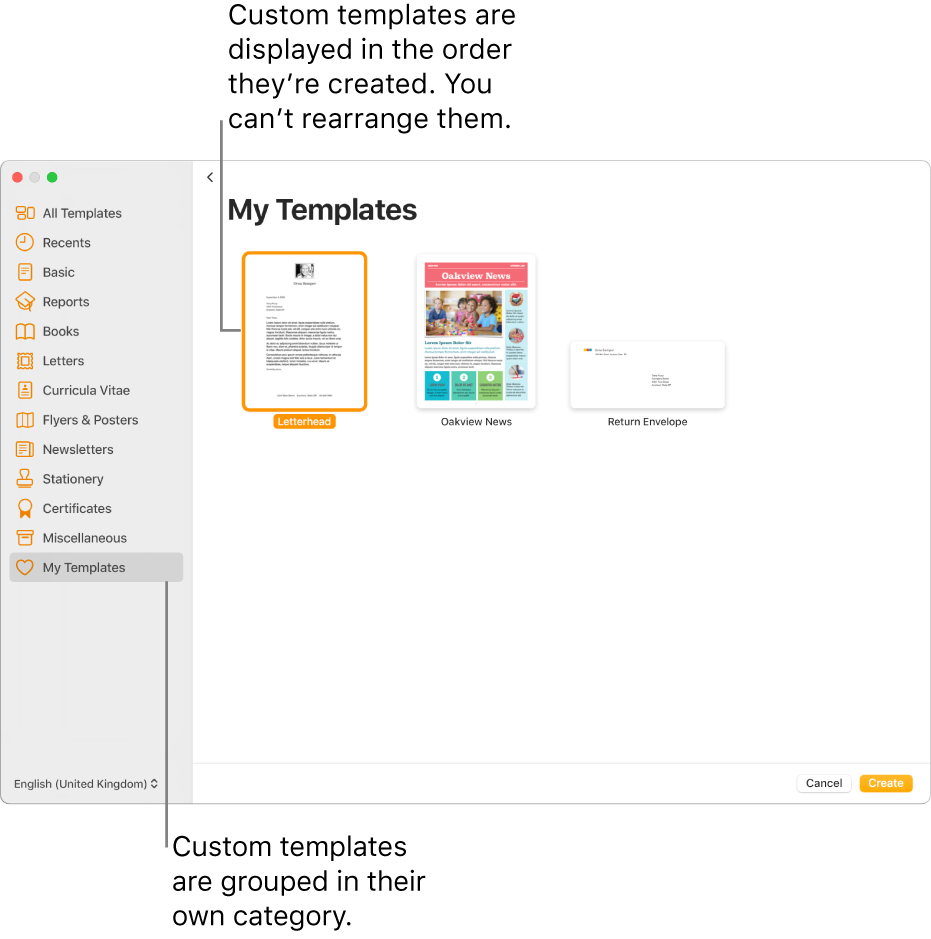Image resolution: width=931 pixels, height=939 pixels.
Task: Select the Certificates category icon
Action: [26, 508]
